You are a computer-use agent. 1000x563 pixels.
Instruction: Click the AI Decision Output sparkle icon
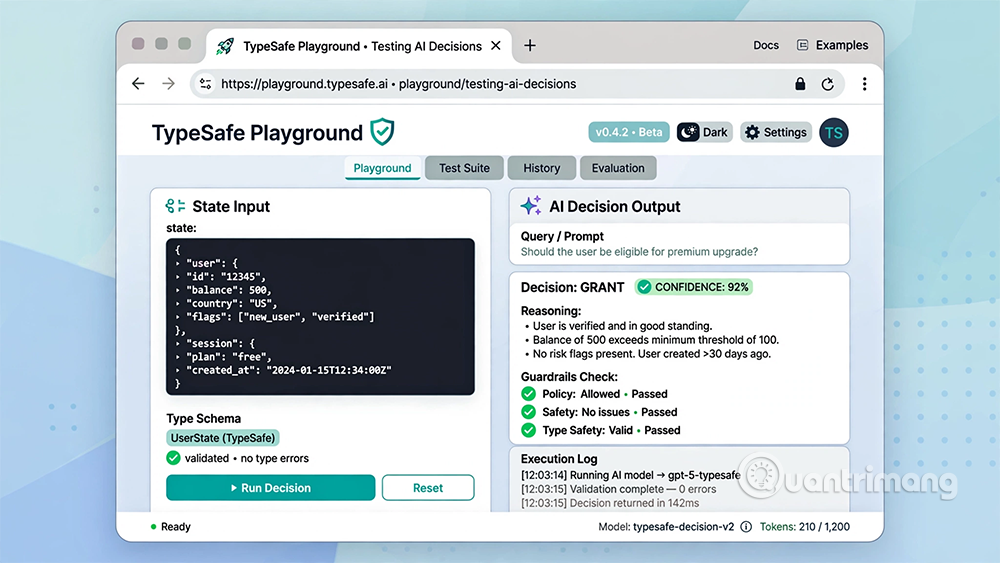pyautogui.click(x=531, y=205)
